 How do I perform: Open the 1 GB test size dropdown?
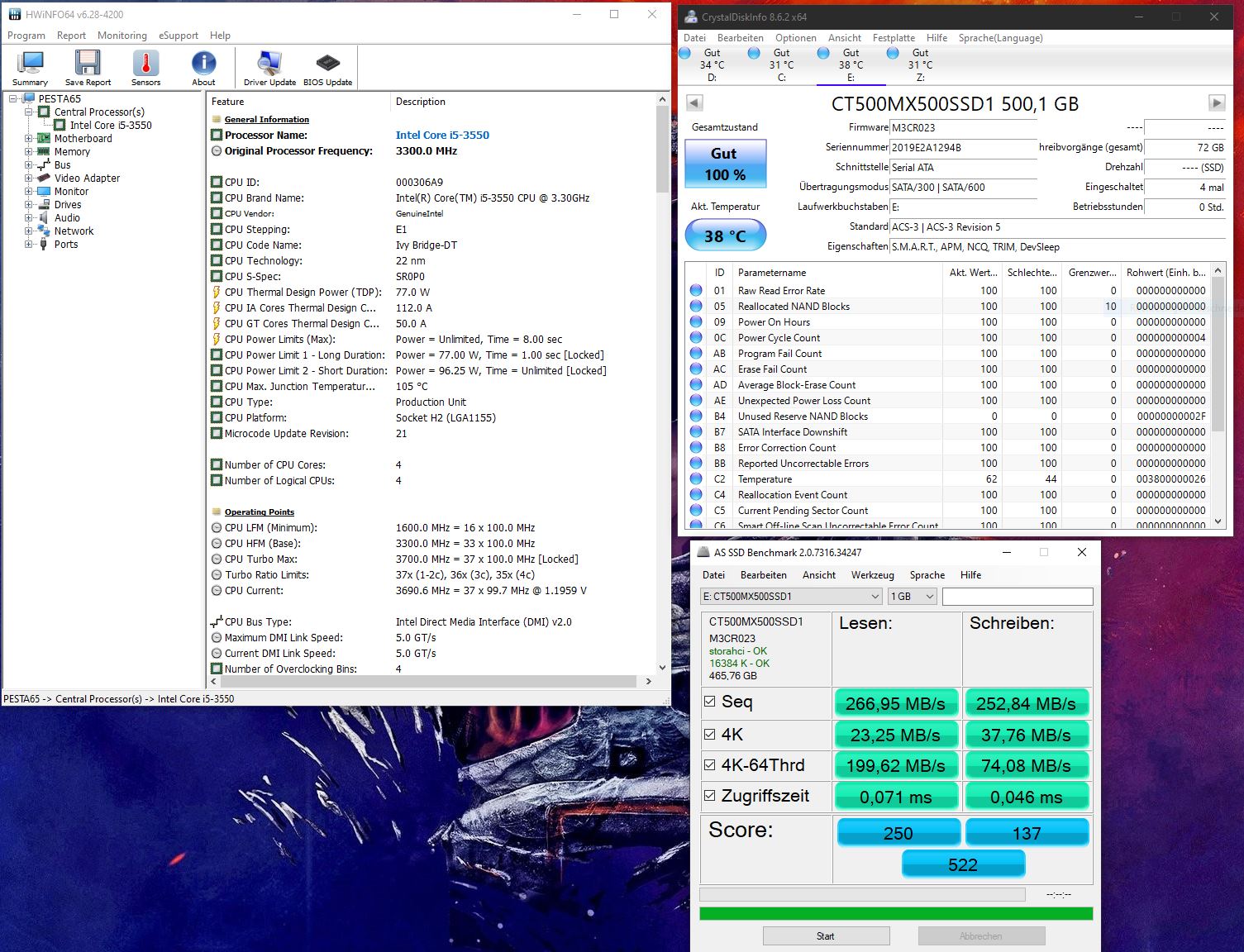(927, 596)
